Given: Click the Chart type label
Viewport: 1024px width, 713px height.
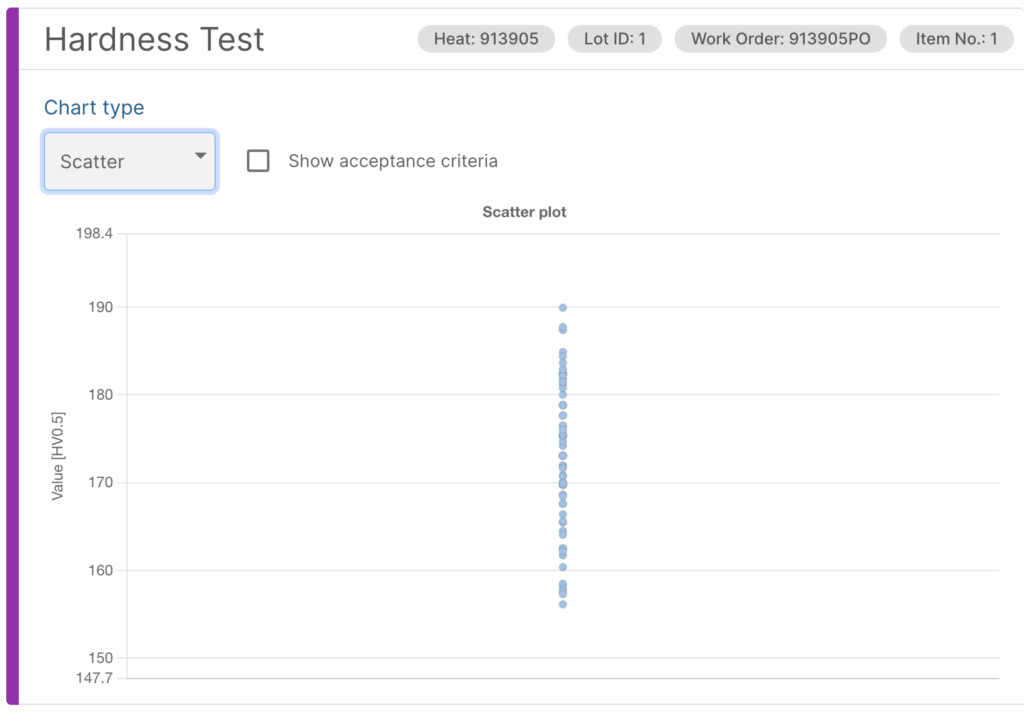Looking at the screenshot, I should tap(94, 108).
